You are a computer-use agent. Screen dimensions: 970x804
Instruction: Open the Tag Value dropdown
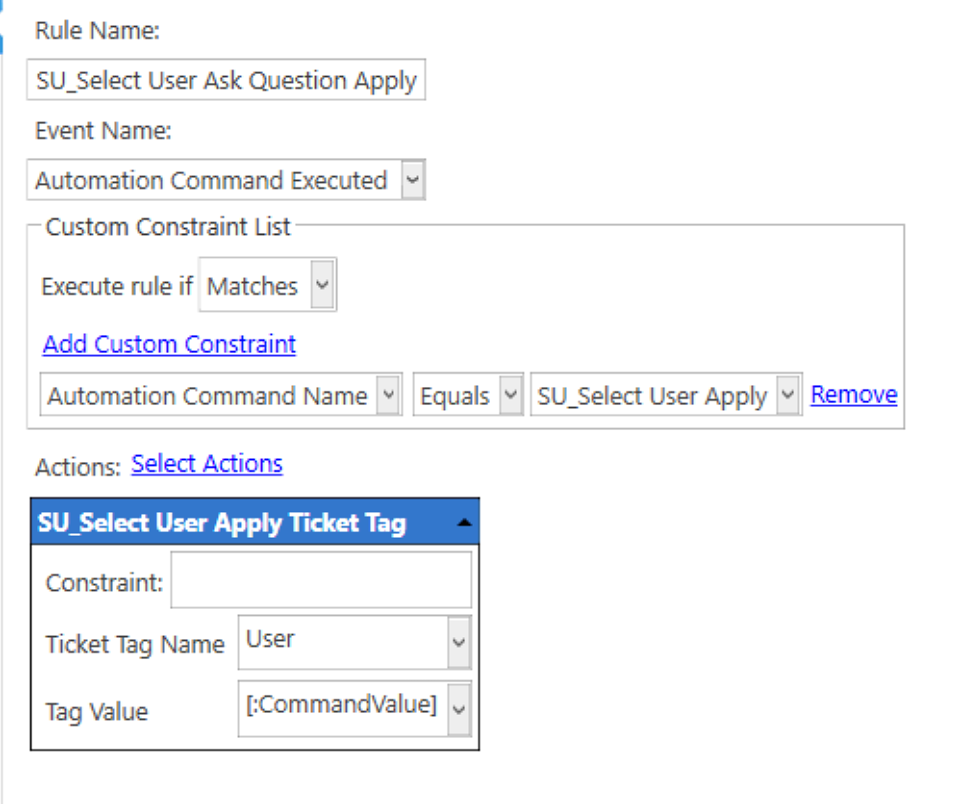(x=354, y=709)
